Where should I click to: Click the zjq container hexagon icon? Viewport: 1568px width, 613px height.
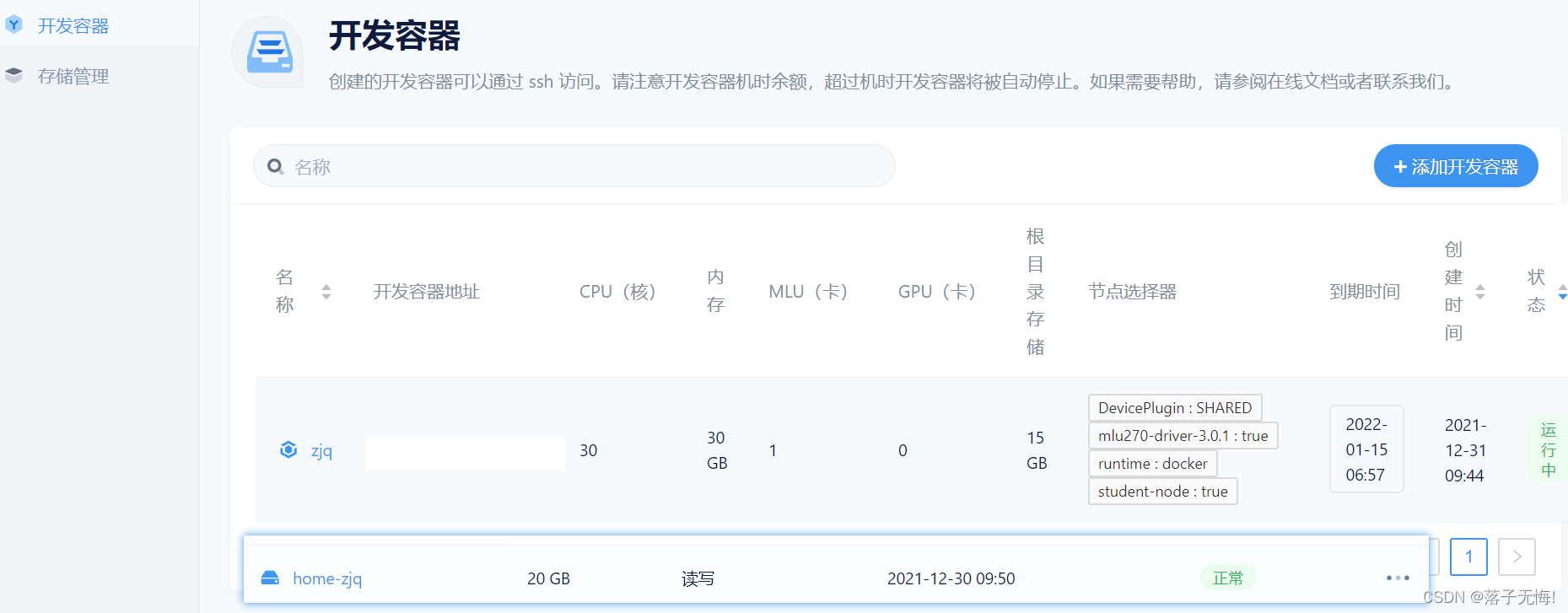pyautogui.click(x=288, y=449)
